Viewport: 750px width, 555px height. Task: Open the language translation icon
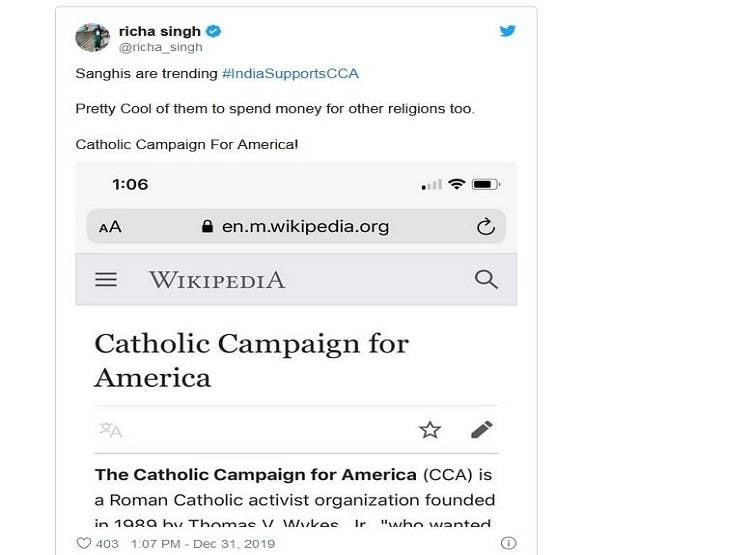click(x=110, y=430)
